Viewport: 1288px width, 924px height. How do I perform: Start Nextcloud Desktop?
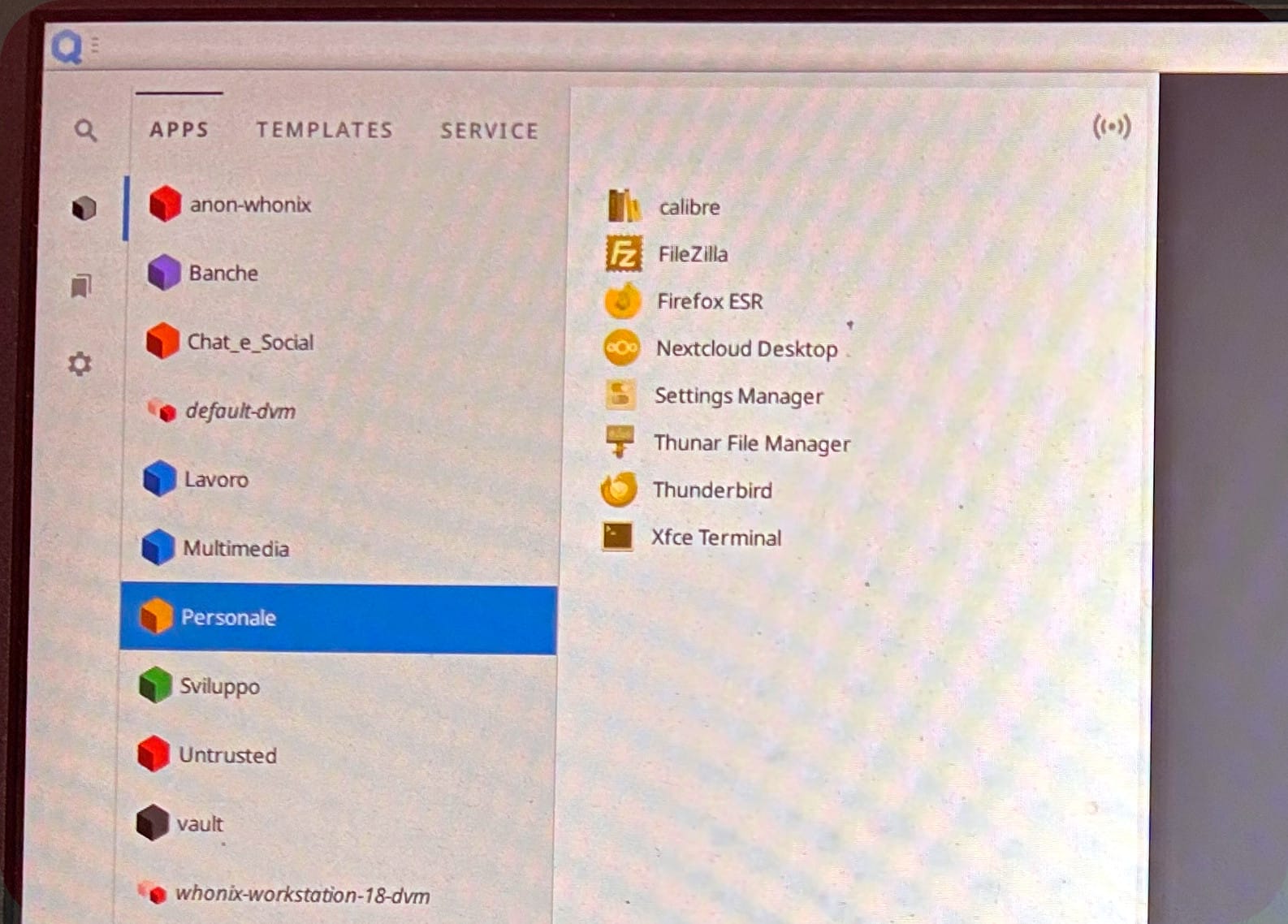pyautogui.click(x=746, y=348)
